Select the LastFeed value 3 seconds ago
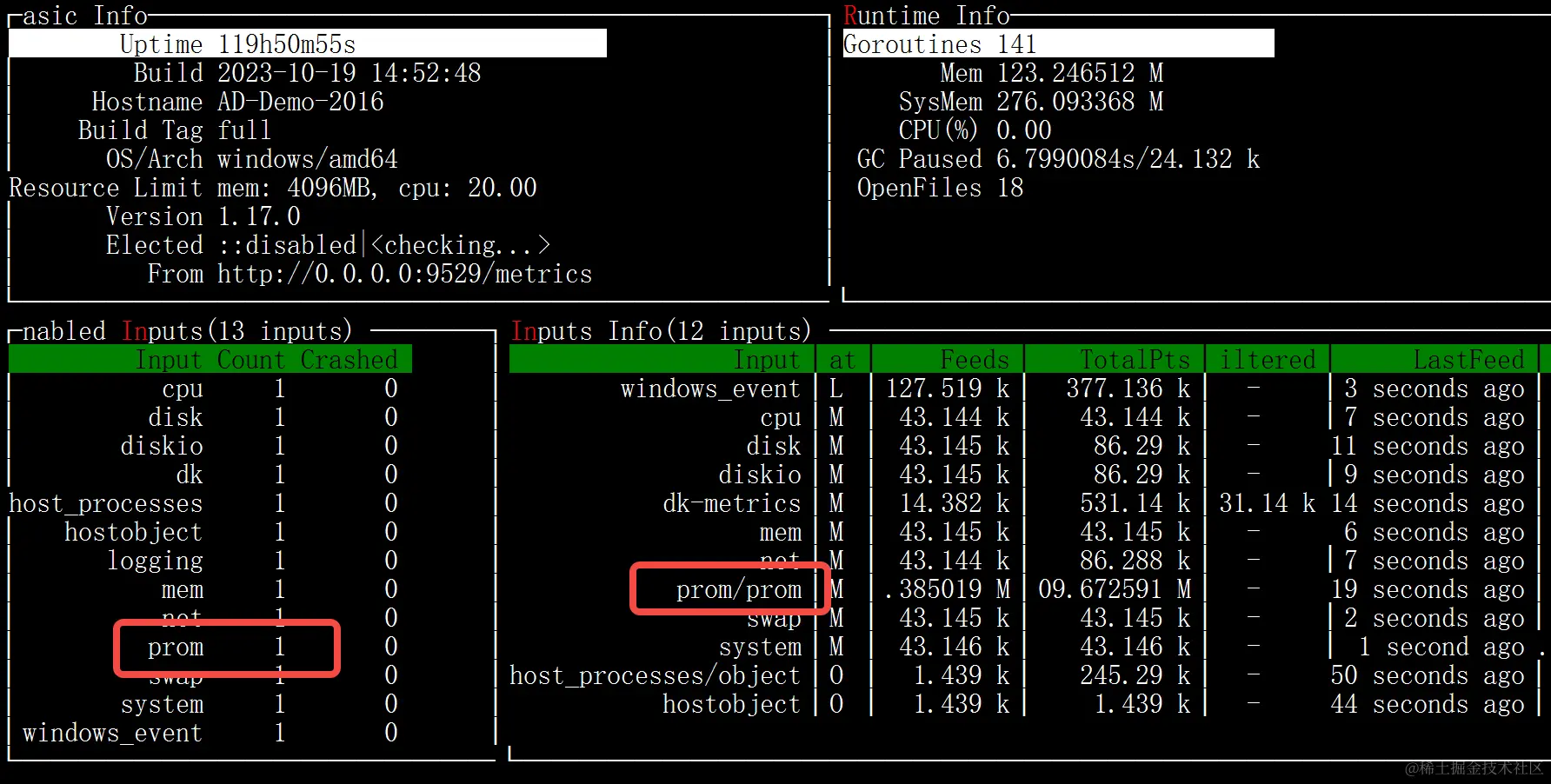1551x784 pixels. (1435, 388)
